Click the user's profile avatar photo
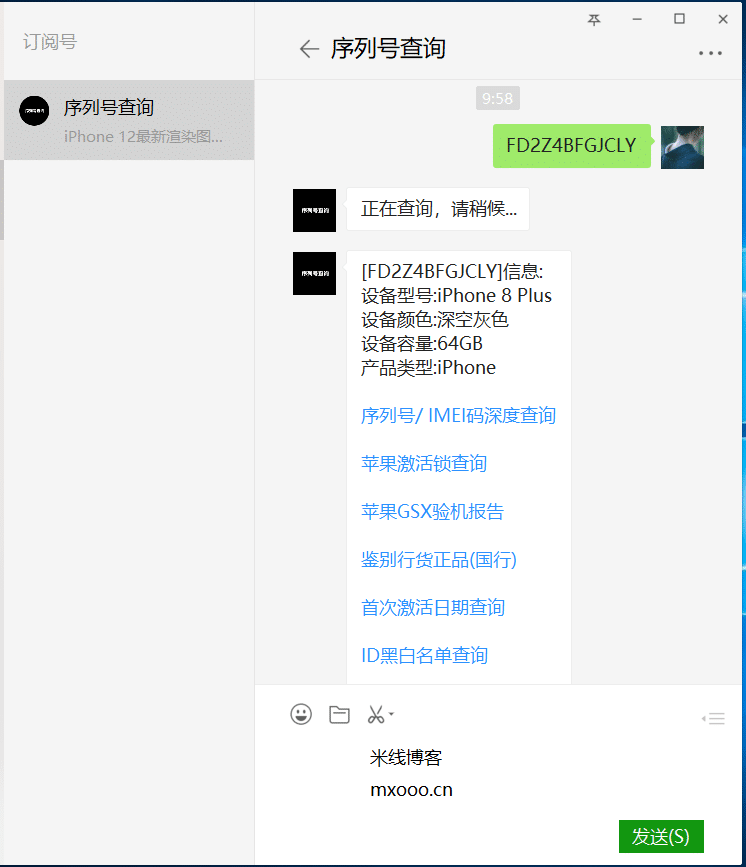Screen dimensions: 746x867 682,147
